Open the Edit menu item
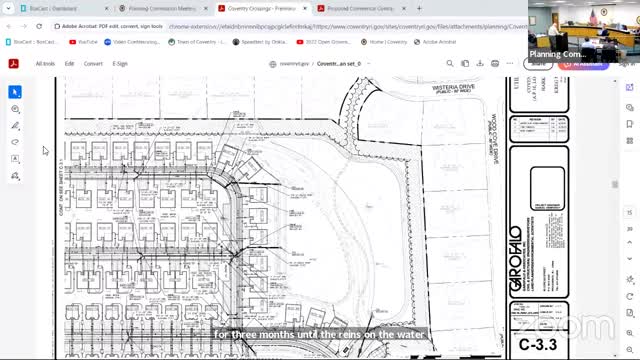Image resolution: width=640 pixels, height=360 pixels. (69, 64)
